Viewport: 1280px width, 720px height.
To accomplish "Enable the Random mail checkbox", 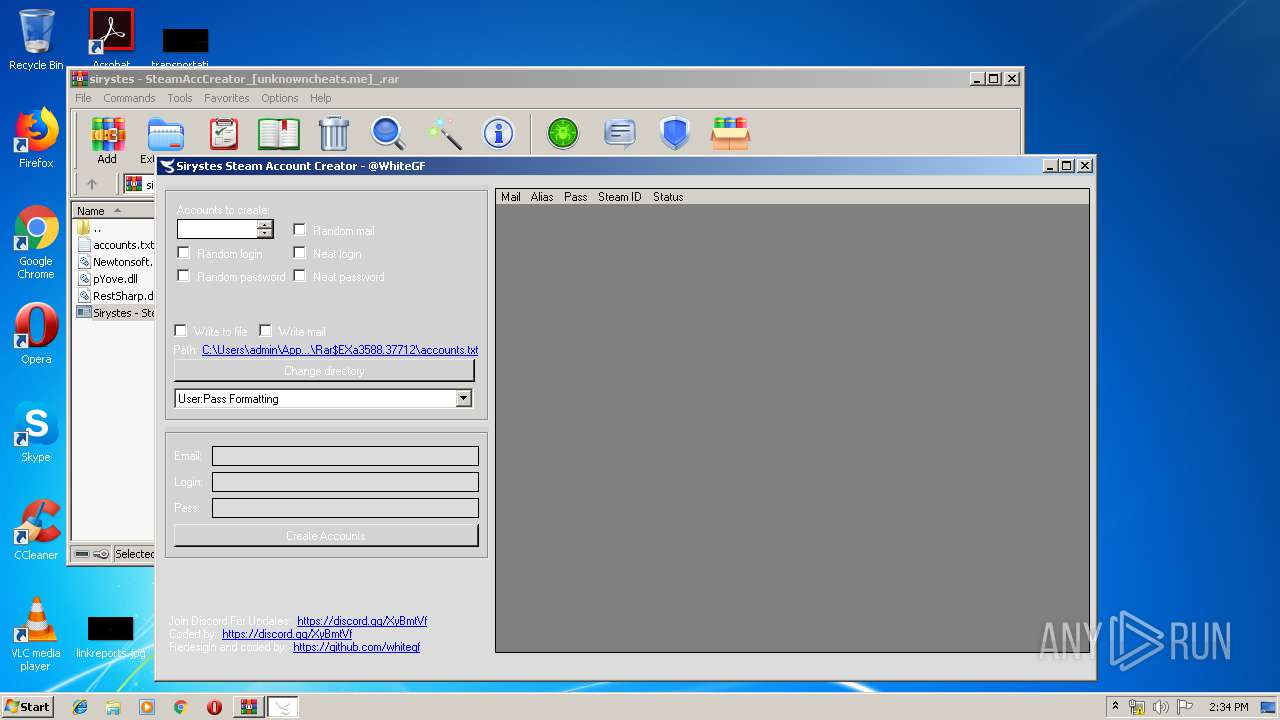I will tap(299, 230).
